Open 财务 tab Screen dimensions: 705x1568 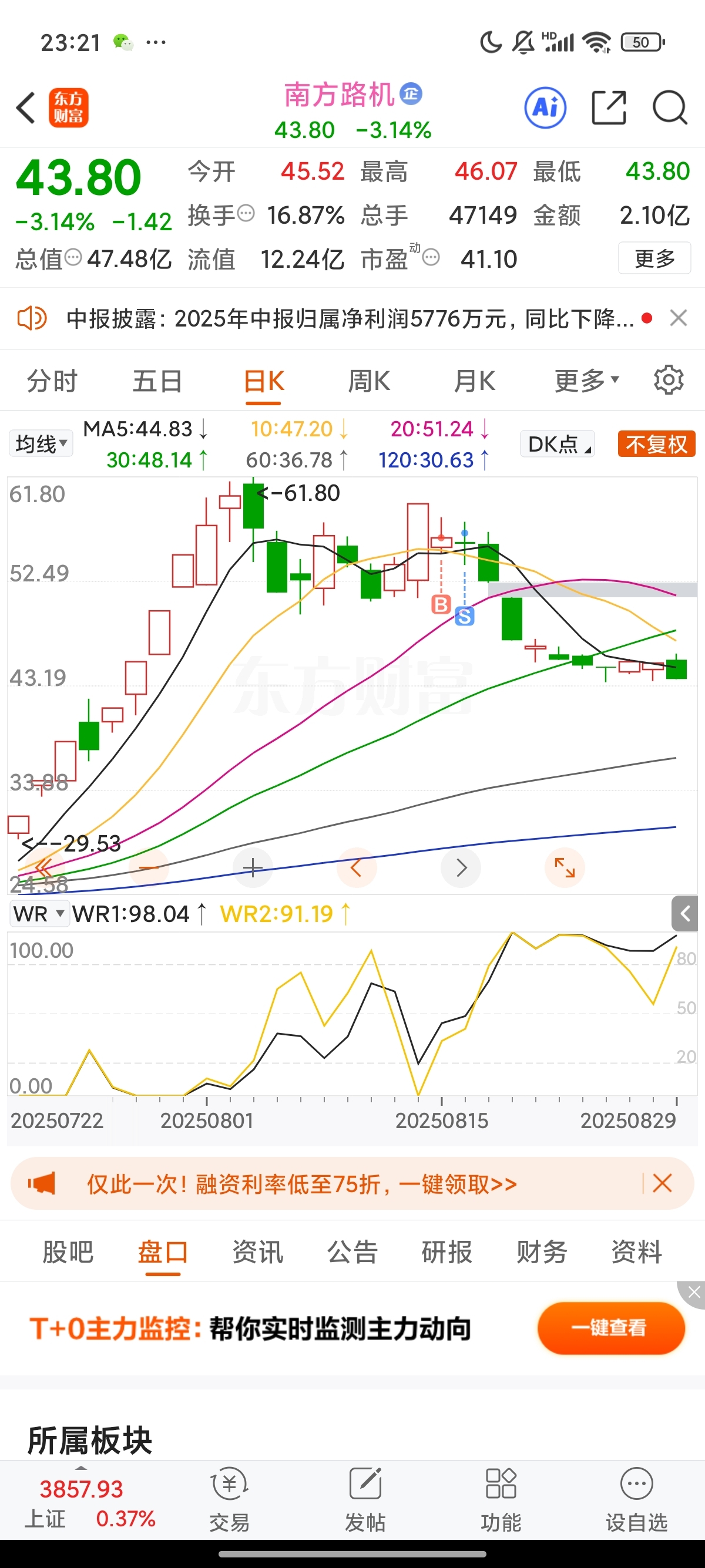(542, 1252)
